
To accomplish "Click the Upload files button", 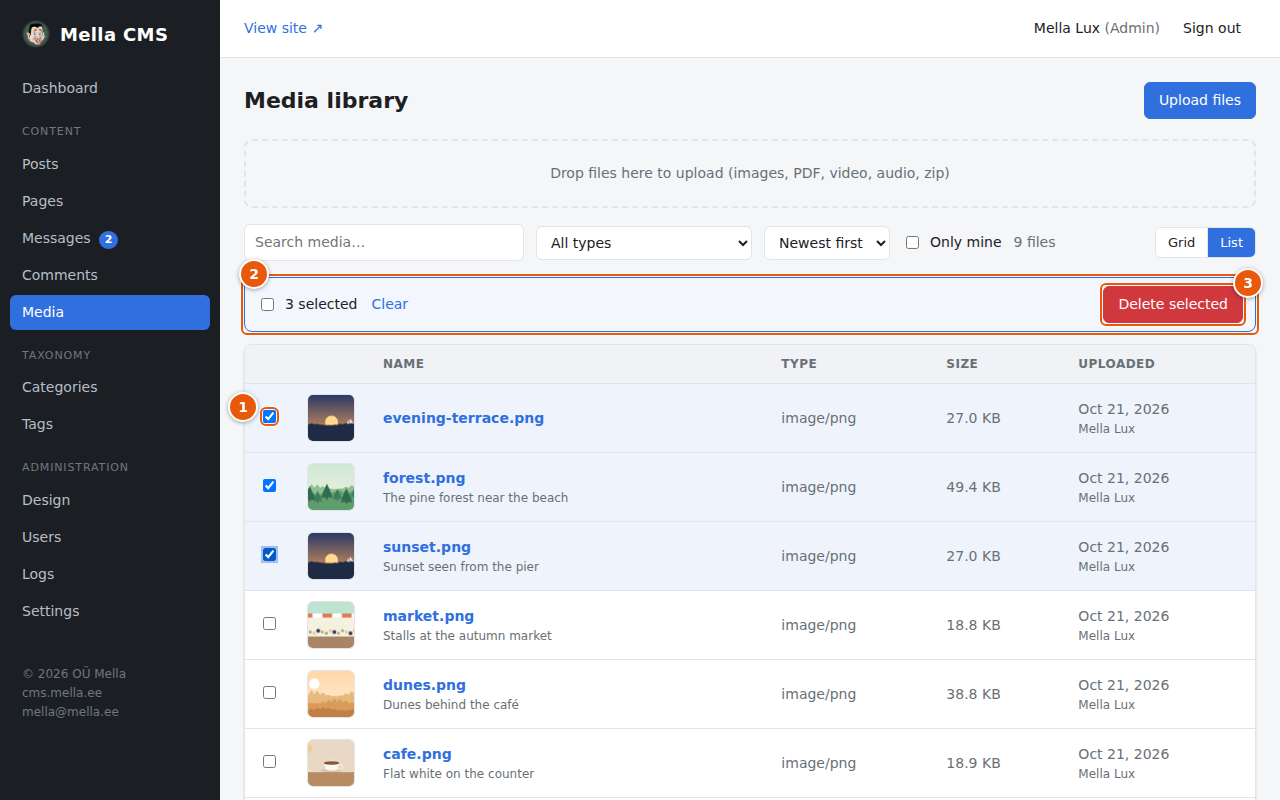I will (1200, 100).
